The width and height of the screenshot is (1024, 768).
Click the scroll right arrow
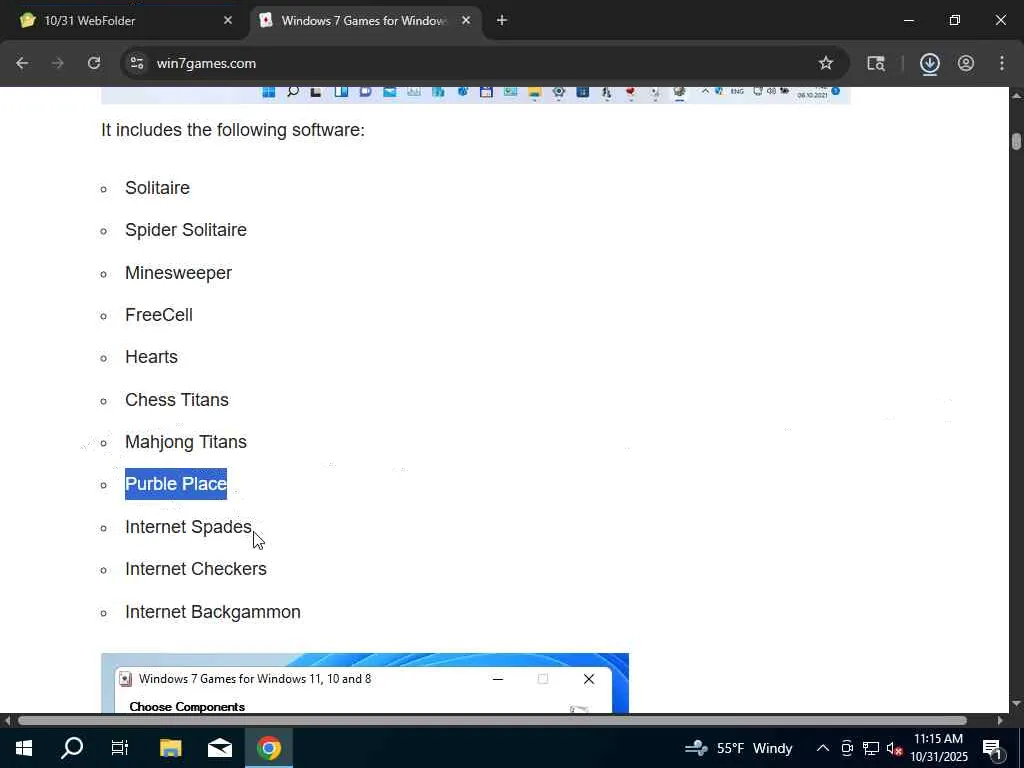[1000, 720]
